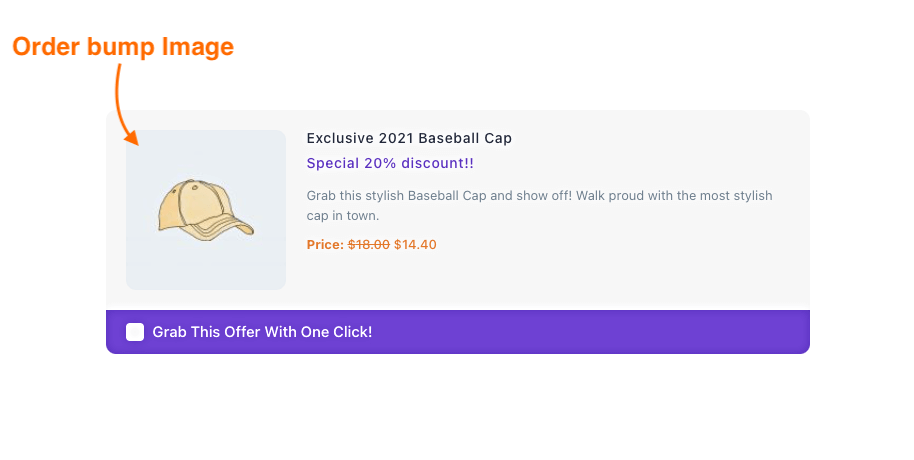The width and height of the screenshot is (914, 460).
Task: Click the purple offer bar's empty area
Action: click(x=589, y=332)
